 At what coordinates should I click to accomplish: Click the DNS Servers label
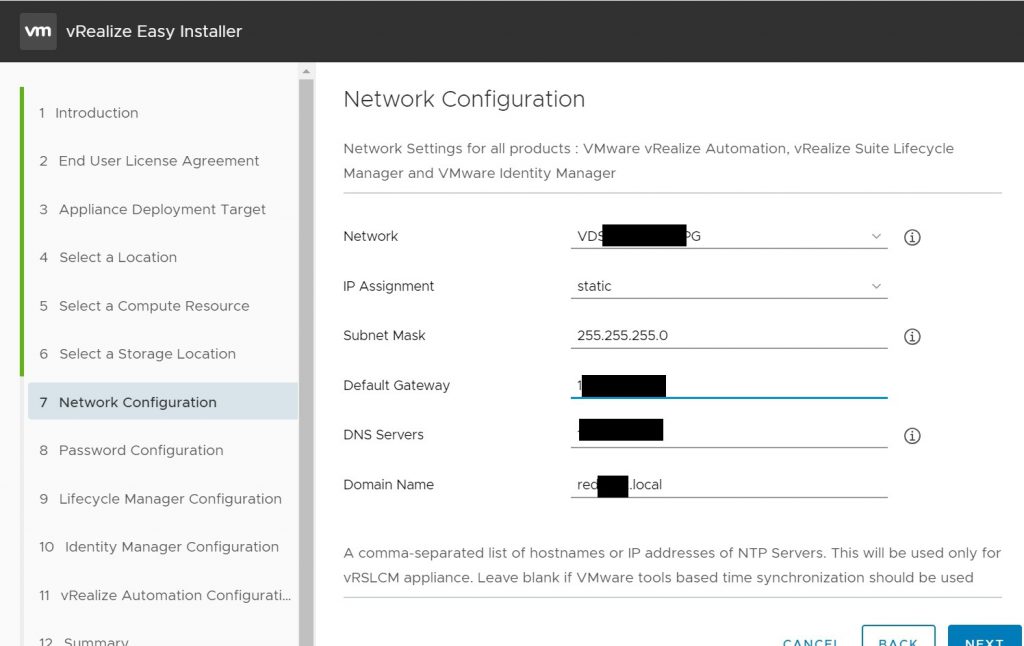click(x=383, y=435)
